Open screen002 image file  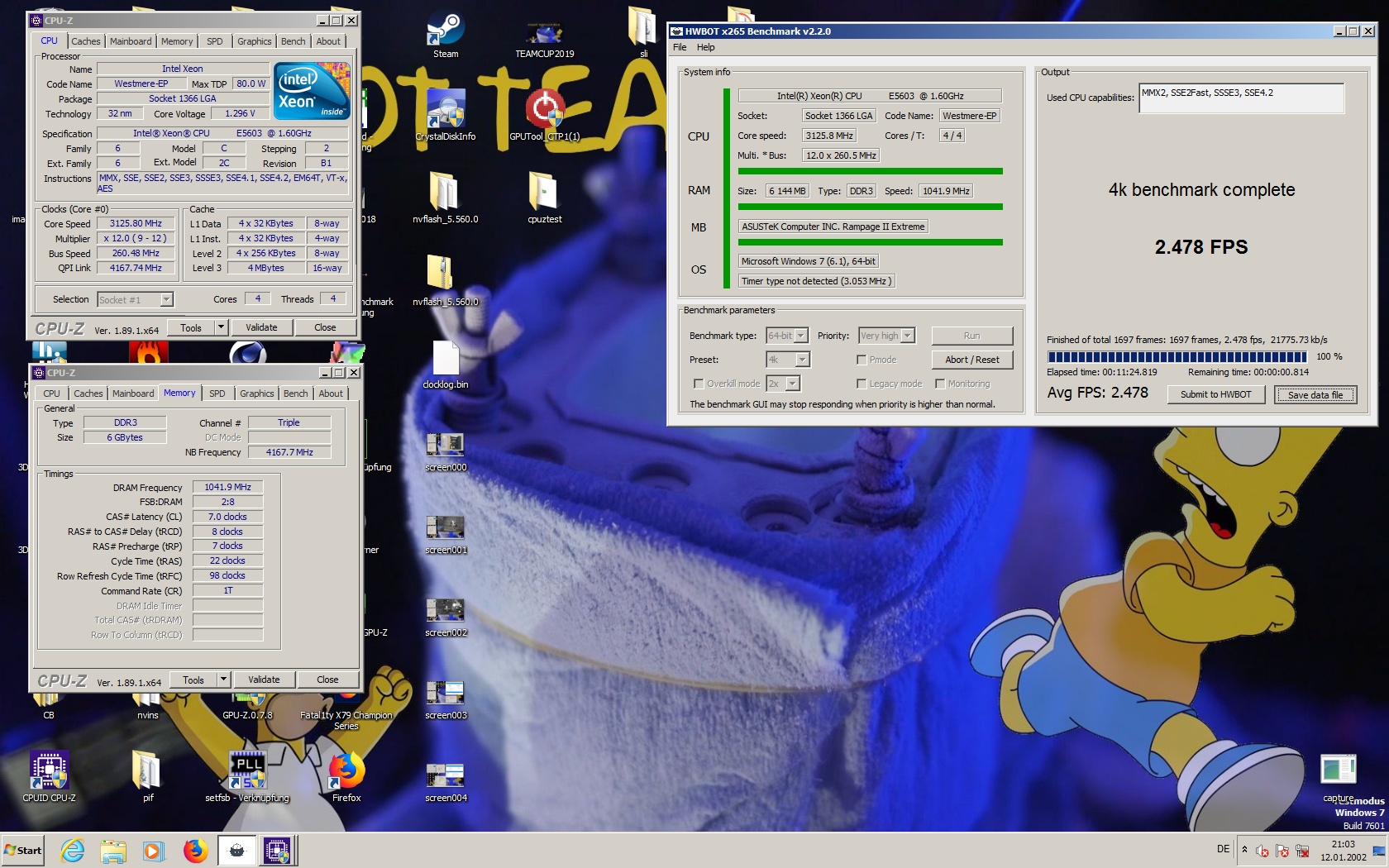446,618
